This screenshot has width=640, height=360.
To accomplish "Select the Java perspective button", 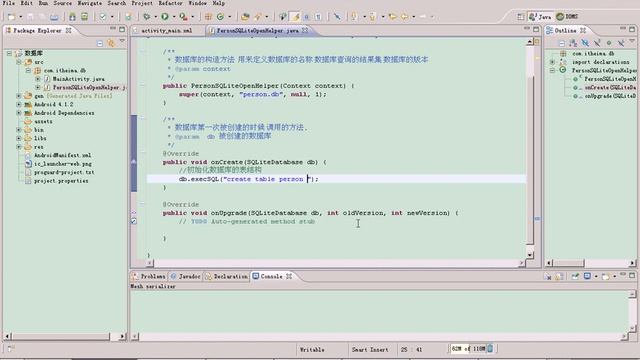I will (540, 17).
